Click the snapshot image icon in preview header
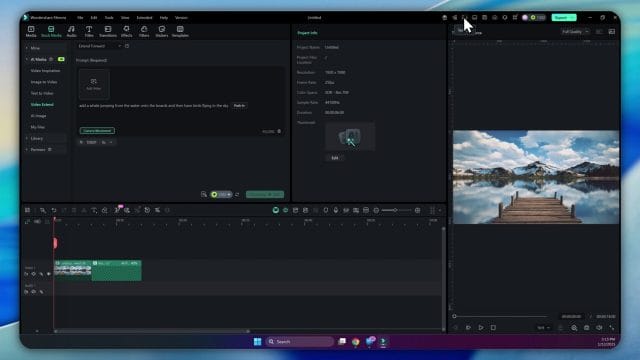The height and width of the screenshot is (360, 640). point(611,32)
